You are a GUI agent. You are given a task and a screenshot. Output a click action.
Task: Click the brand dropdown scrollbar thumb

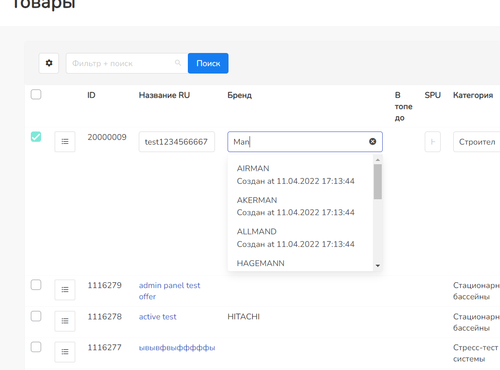click(x=378, y=182)
